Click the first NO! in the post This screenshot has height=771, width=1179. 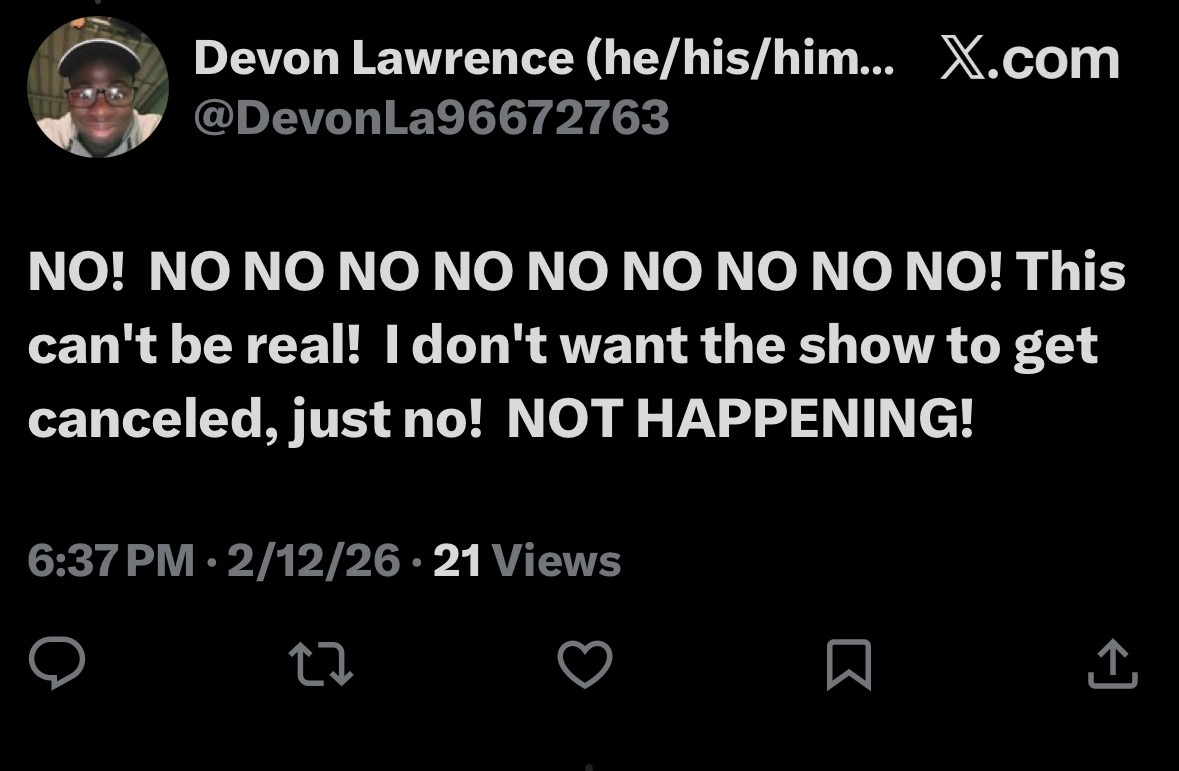pos(76,271)
